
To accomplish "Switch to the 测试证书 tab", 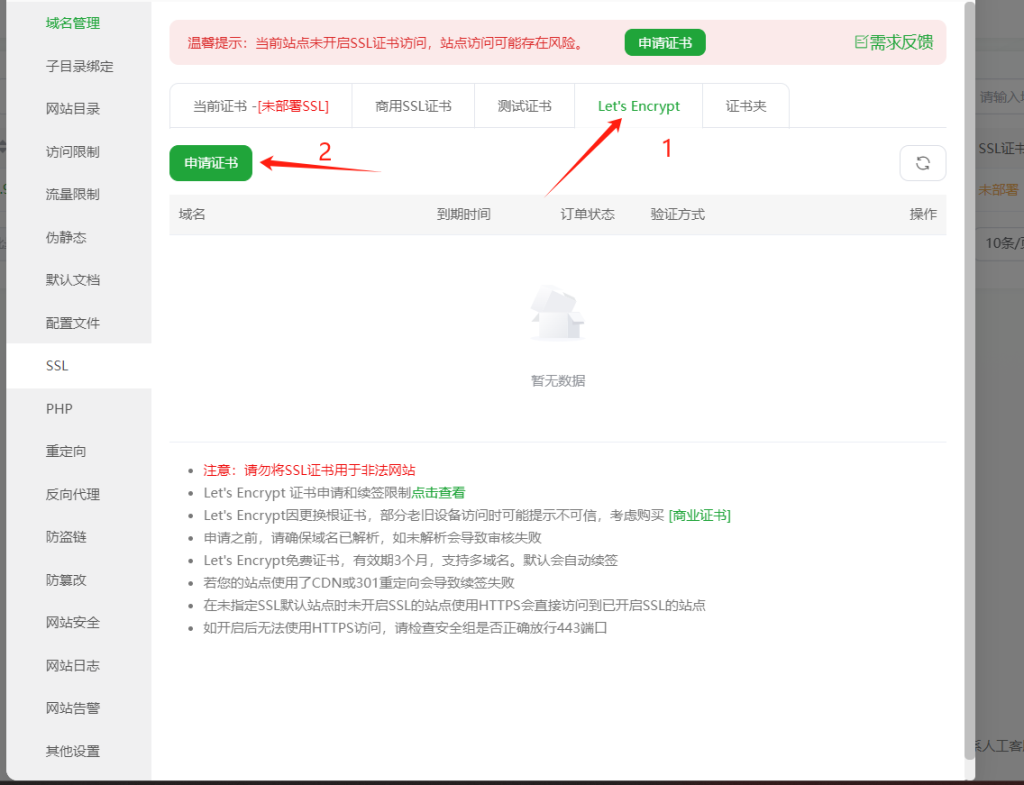I will click(524, 104).
